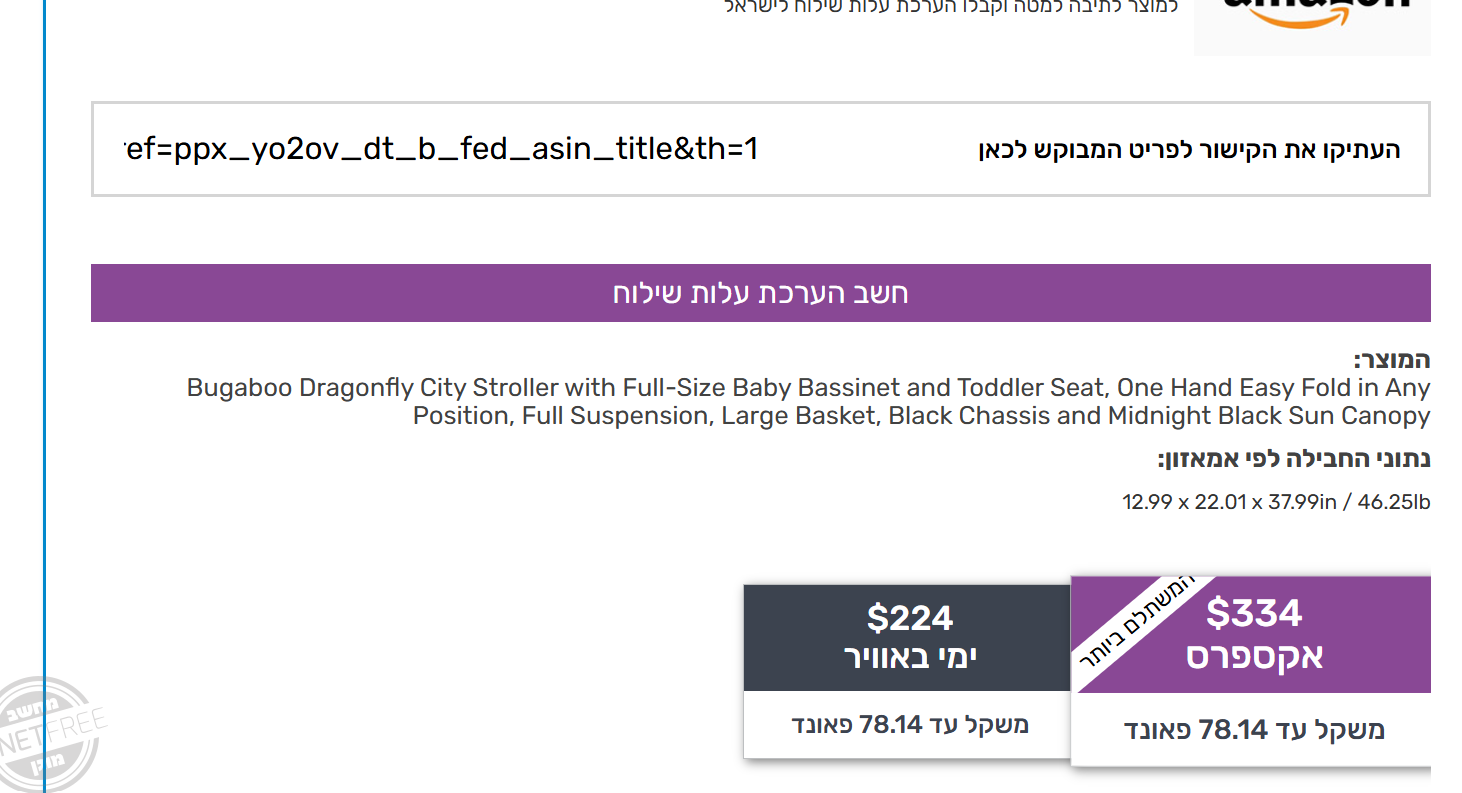Image resolution: width=1462 pixels, height=793 pixels.
Task: Click the ימי באוויר shipping label
Action: pos(909,657)
